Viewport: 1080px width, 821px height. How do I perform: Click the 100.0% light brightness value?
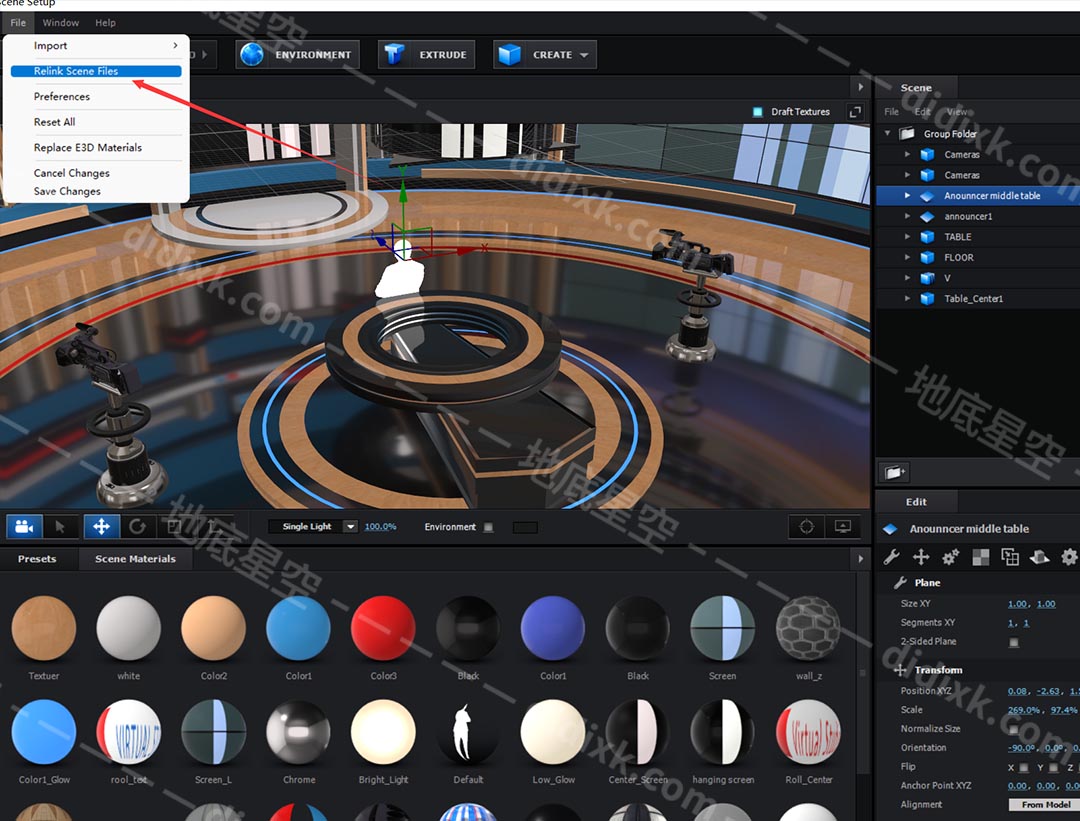pos(380,526)
